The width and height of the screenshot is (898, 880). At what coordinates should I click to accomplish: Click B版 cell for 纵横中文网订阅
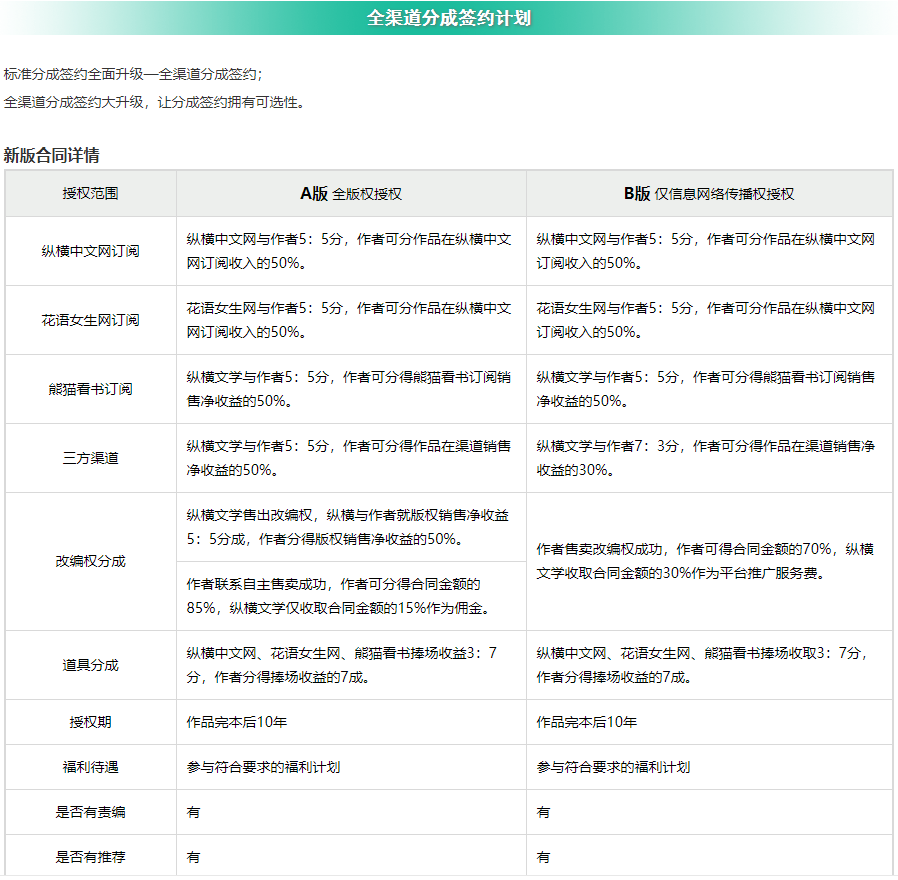click(709, 251)
